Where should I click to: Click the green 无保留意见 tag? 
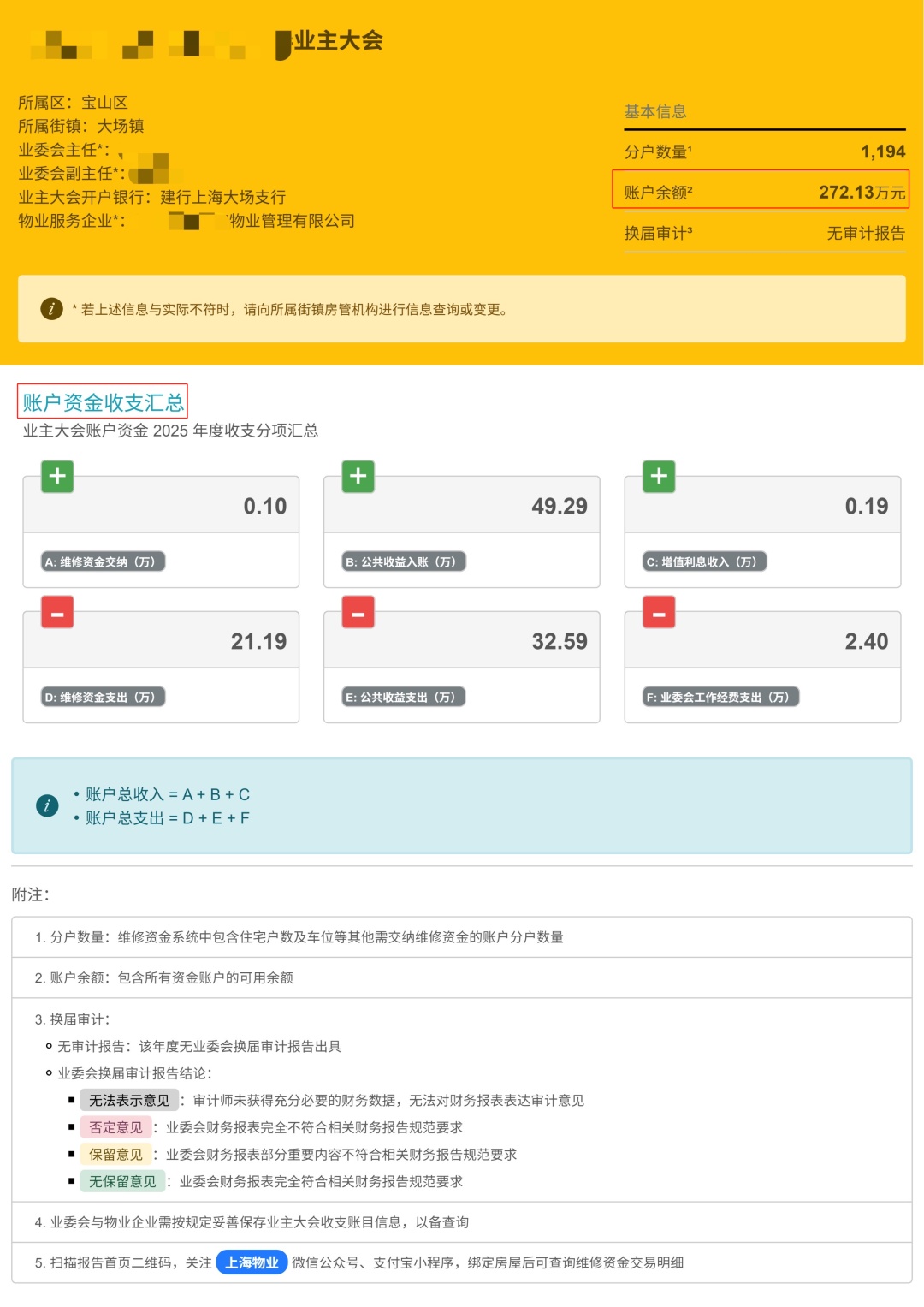(122, 1181)
